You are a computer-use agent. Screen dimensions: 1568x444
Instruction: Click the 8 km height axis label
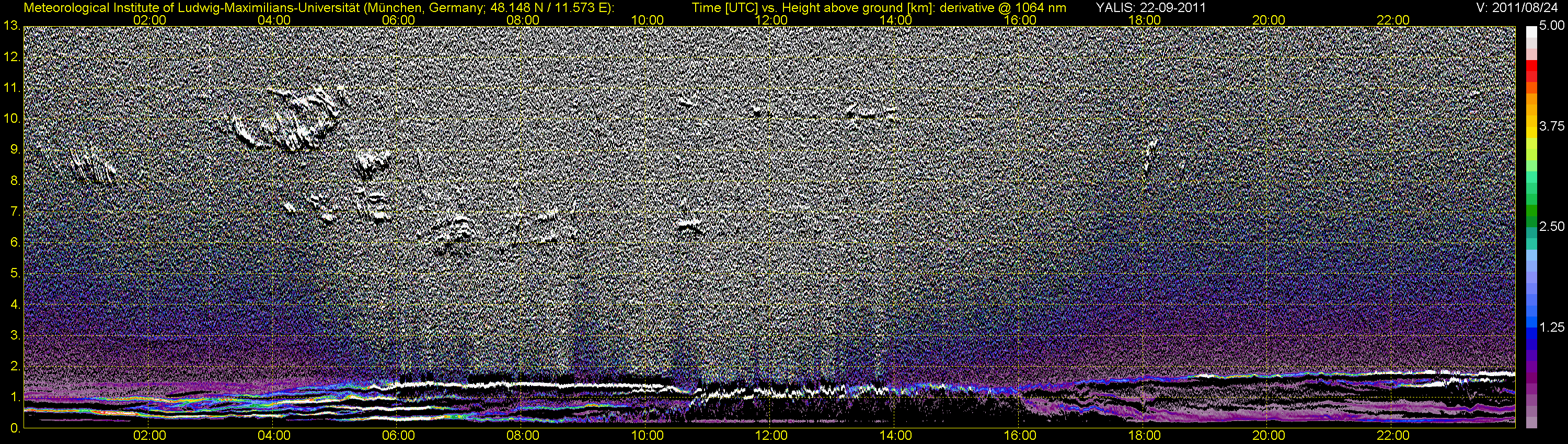click(x=15, y=181)
